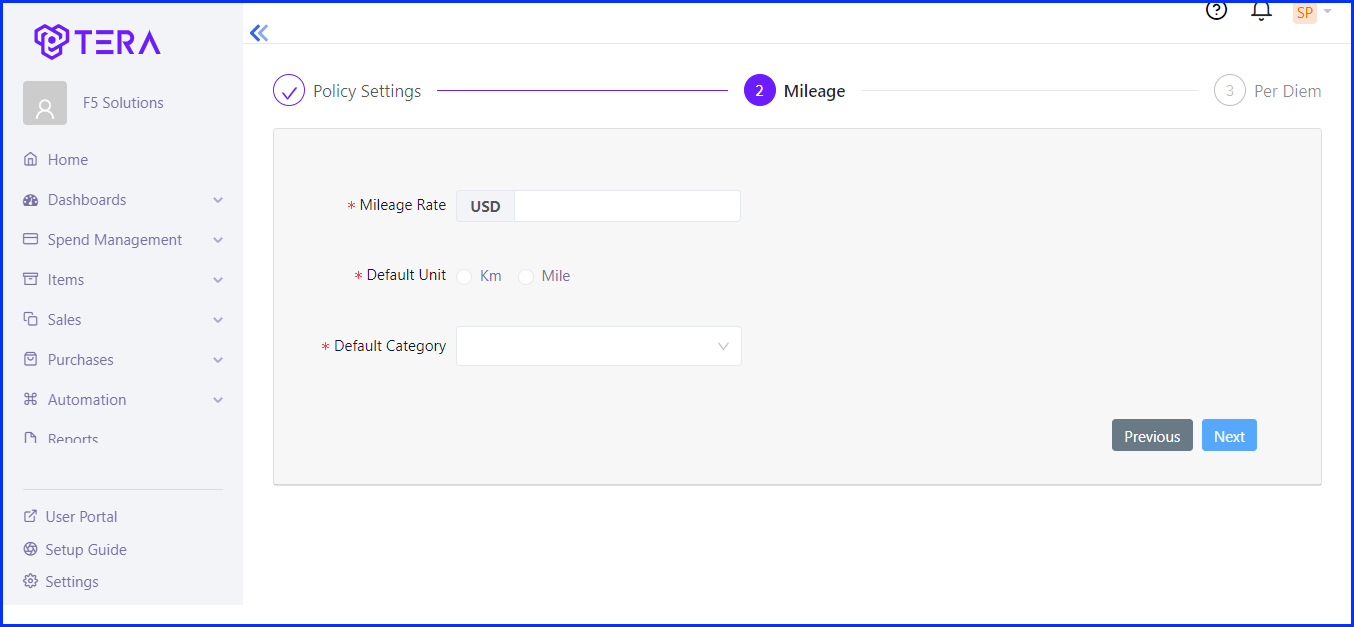The width and height of the screenshot is (1354, 627).
Task: Click the step 2 Mileage circle
Action: tap(760, 91)
